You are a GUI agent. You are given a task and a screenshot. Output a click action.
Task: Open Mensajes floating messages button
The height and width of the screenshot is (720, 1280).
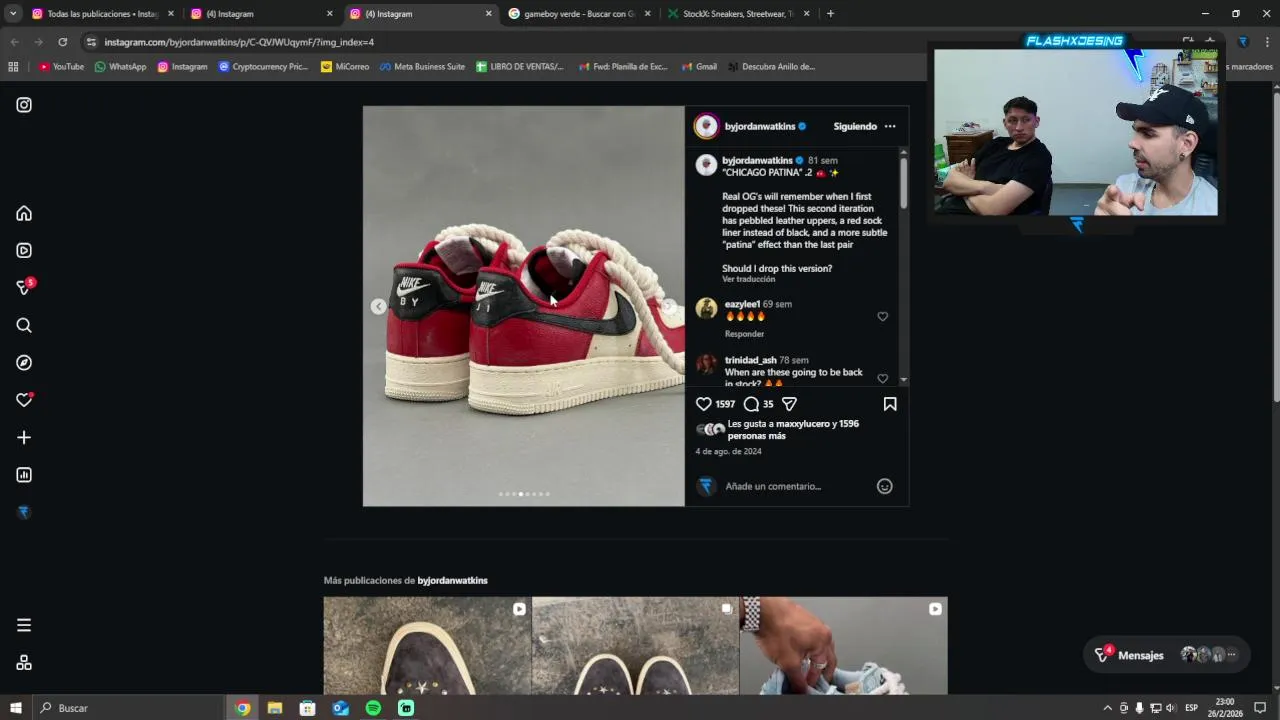tap(1166, 655)
